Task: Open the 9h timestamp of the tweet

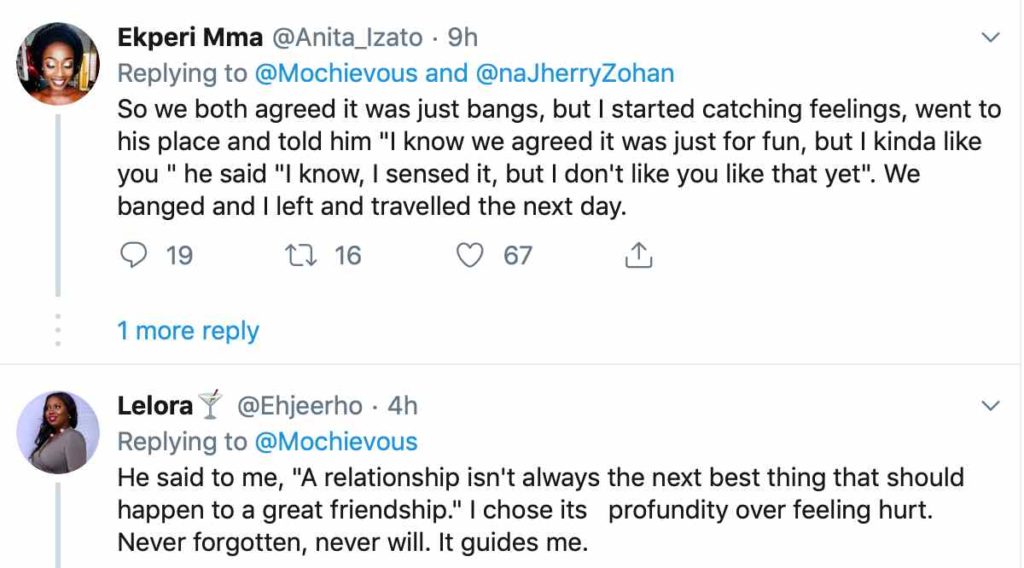Action: [x=462, y=38]
